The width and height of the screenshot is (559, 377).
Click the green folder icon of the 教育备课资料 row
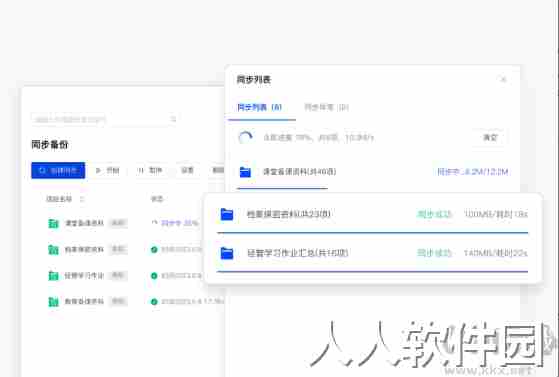click(x=53, y=302)
